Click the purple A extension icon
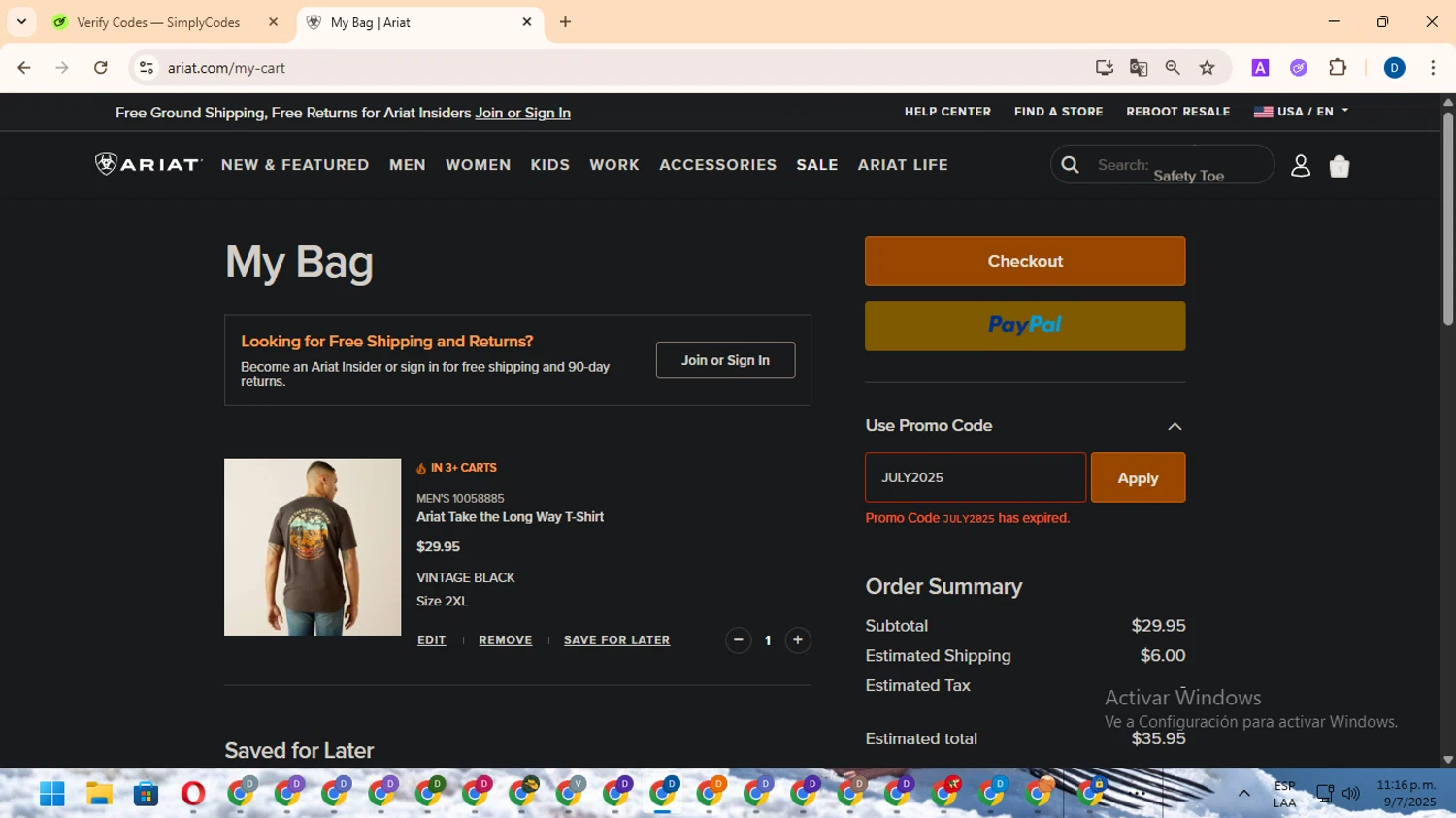1456x818 pixels. (x=1260, y=68)
